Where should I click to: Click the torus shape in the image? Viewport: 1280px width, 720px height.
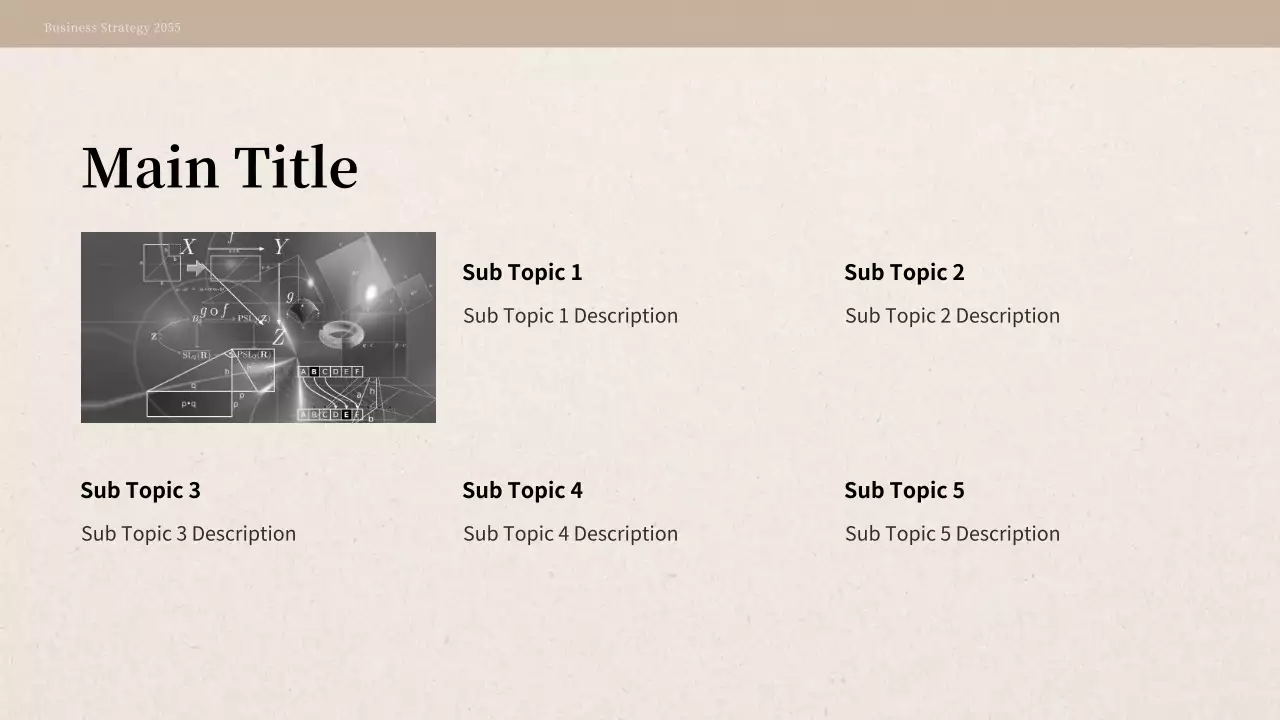point(343,332)
